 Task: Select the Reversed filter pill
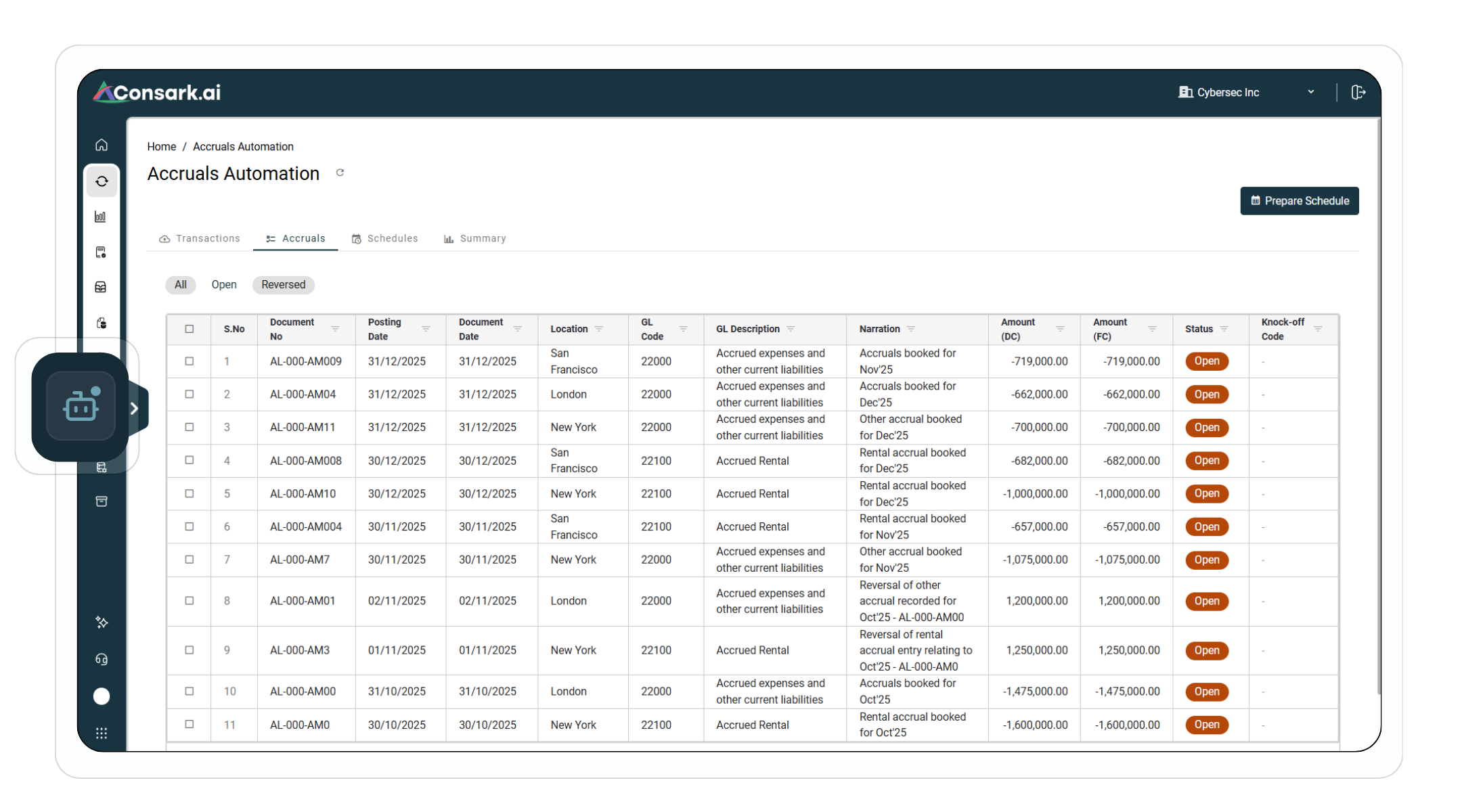point(283,285)
